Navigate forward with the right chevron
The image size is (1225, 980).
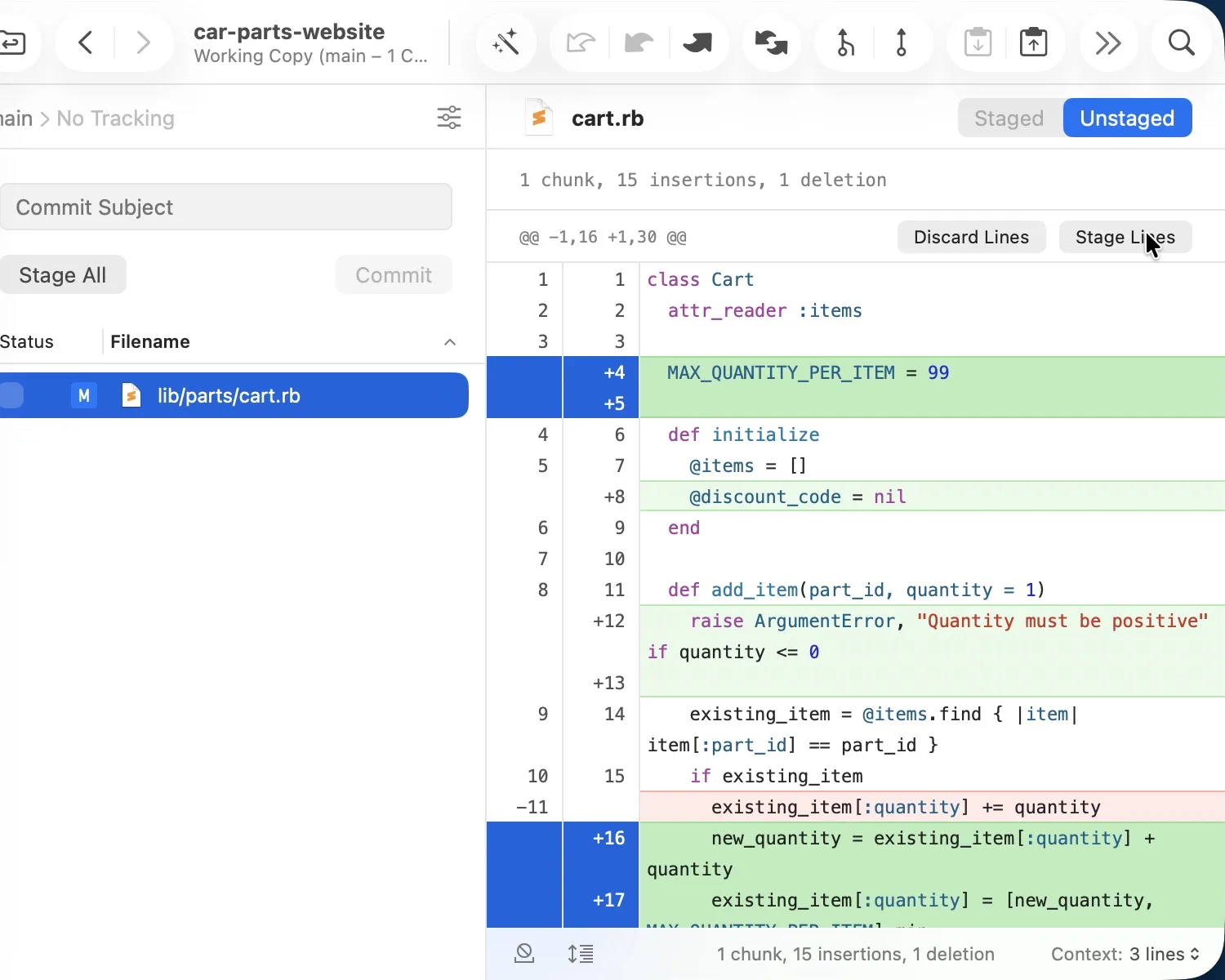point(143,42)
